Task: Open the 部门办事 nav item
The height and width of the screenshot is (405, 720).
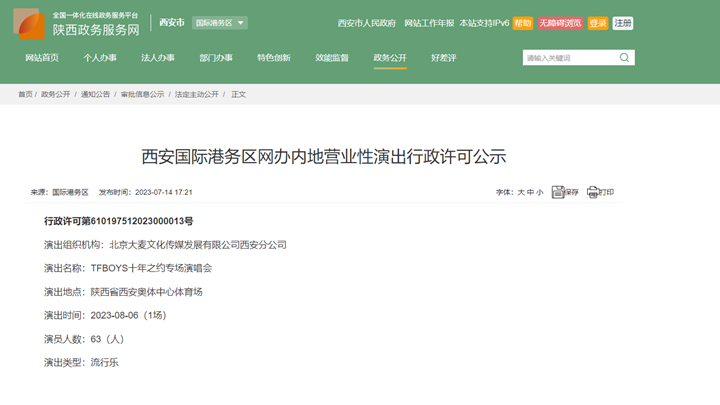Action: click(x=216, y=58)
